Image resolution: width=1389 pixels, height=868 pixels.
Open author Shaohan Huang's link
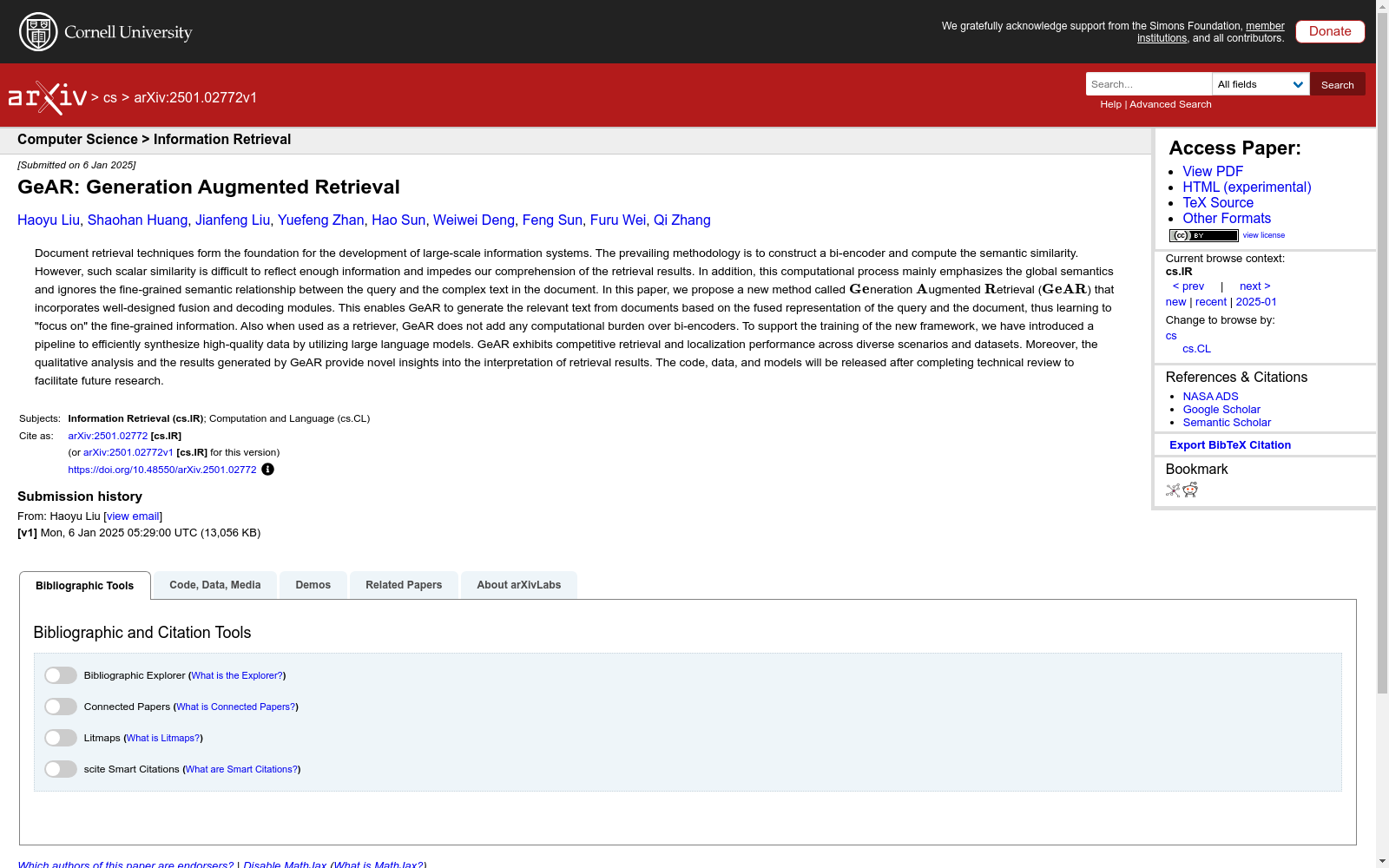click(x=137, y=220)
